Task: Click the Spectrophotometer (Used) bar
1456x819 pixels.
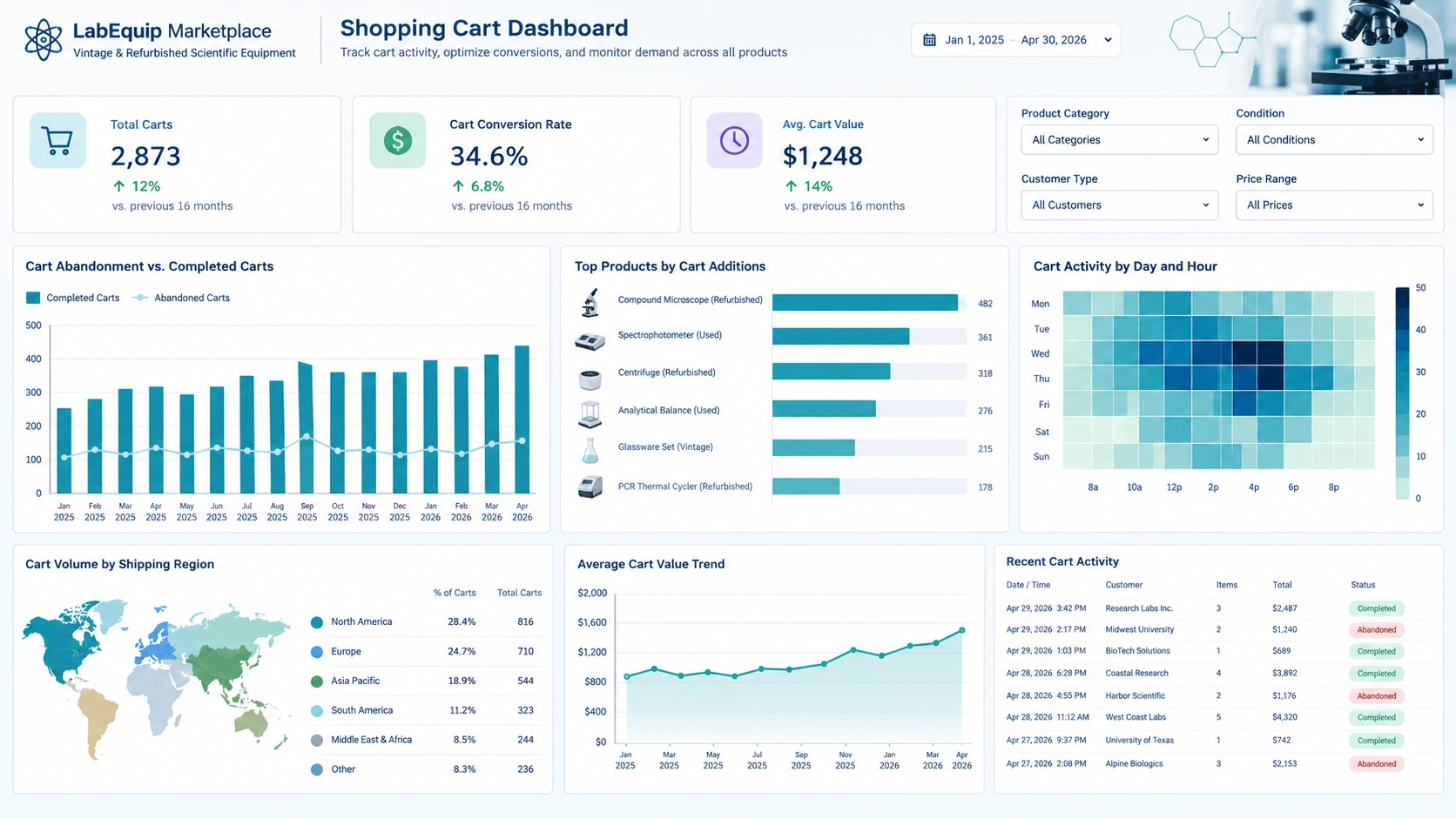Action: tap(840, 337)
